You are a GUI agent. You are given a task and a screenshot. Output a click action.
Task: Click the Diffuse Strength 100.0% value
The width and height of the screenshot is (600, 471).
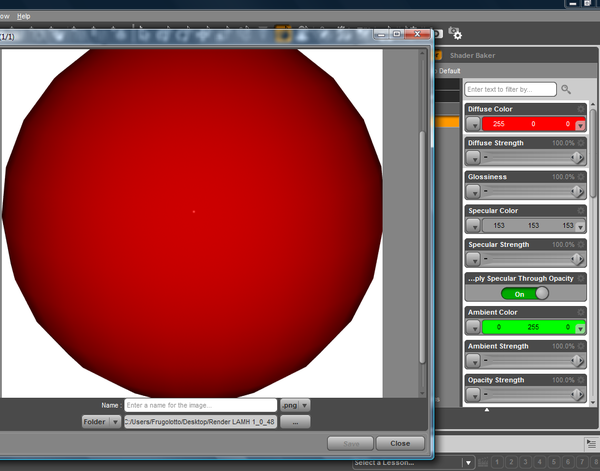click(563, 143)
